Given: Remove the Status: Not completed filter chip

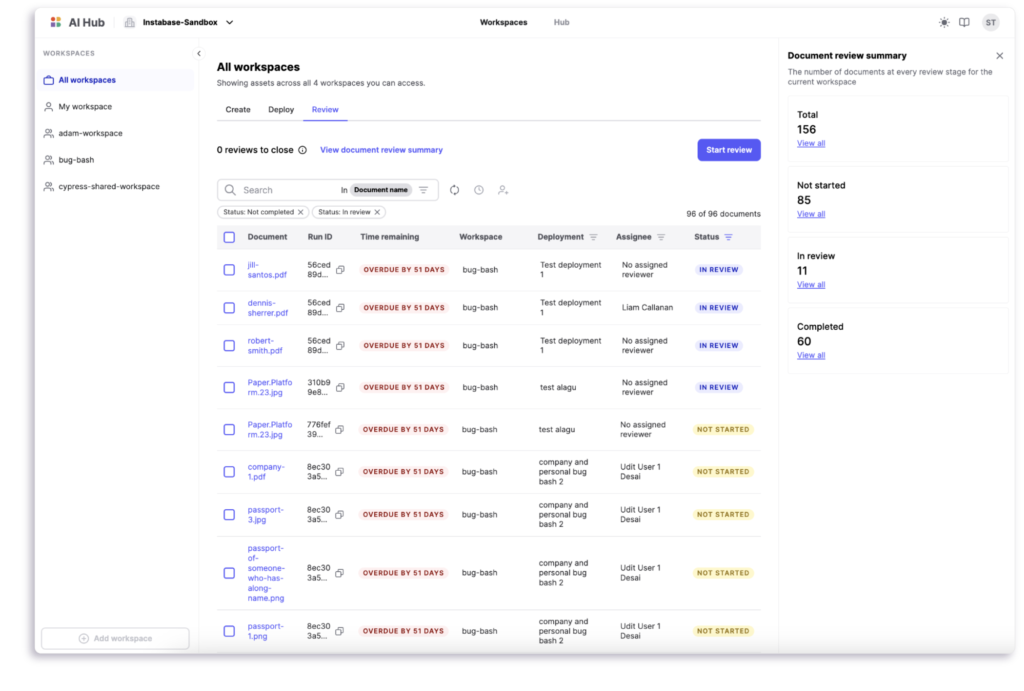Looking at the screenshot, I should (300, 212).
